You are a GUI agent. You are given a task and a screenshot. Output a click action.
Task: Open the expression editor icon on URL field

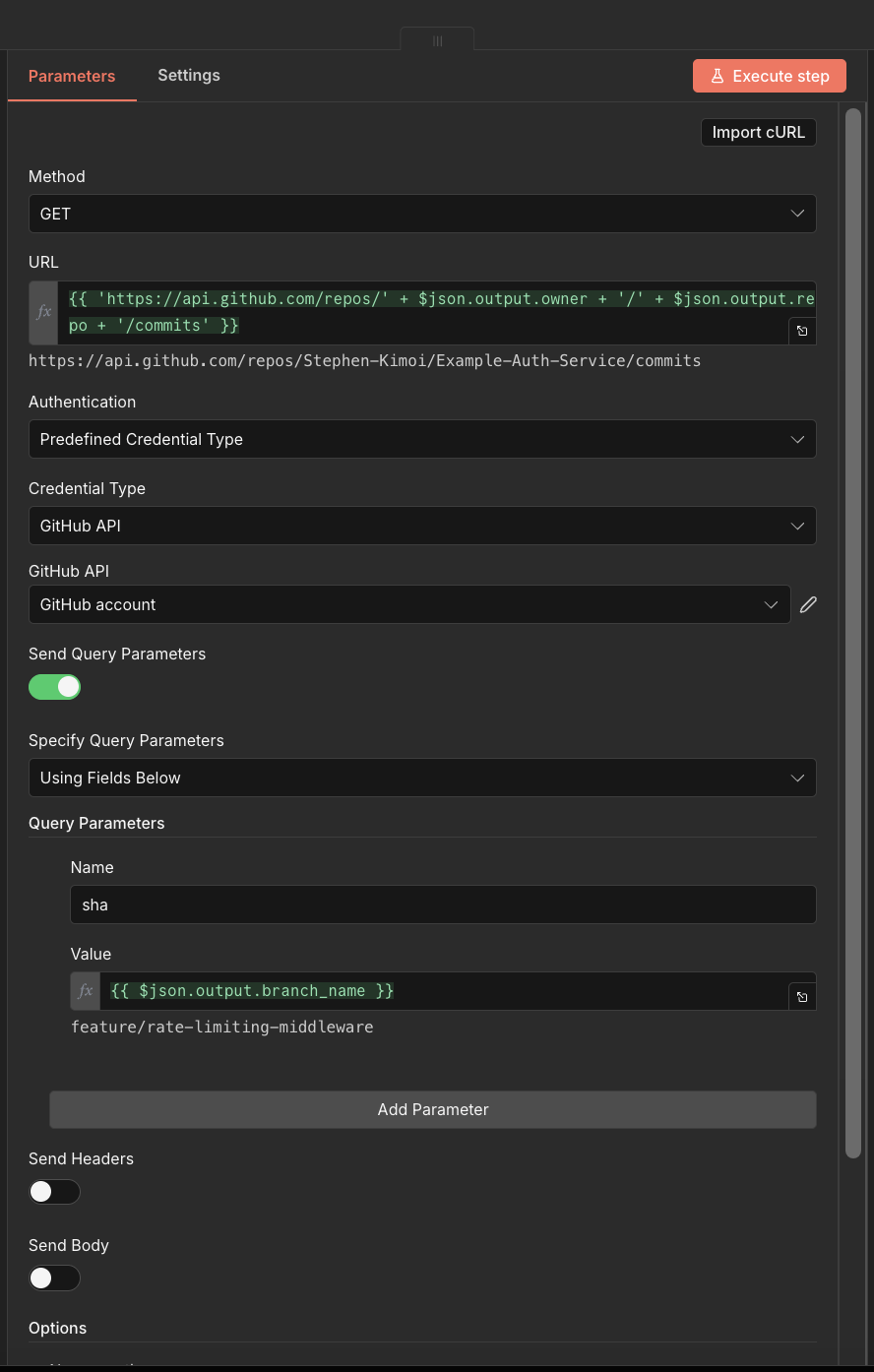(802, 331)
